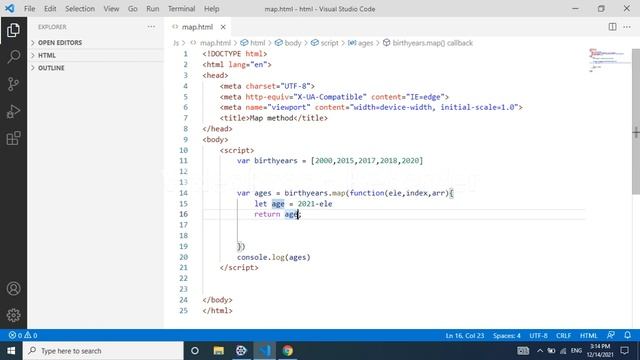The height and width of the screenshot is (360, 640).
Task: Change line endings via CRLF
Action: click(x=563, y=336)
